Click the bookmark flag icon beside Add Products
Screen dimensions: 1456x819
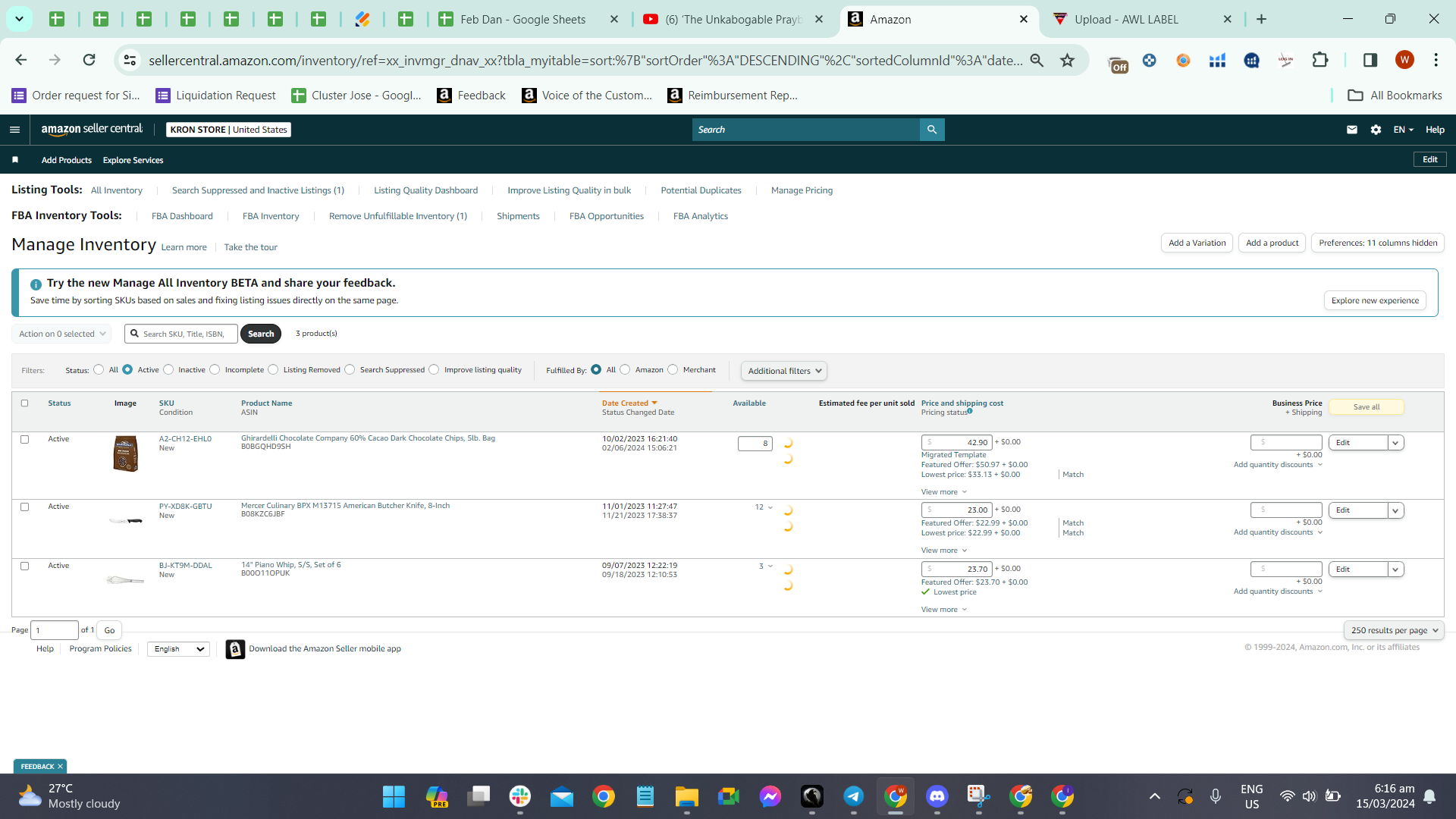point(15,160)
